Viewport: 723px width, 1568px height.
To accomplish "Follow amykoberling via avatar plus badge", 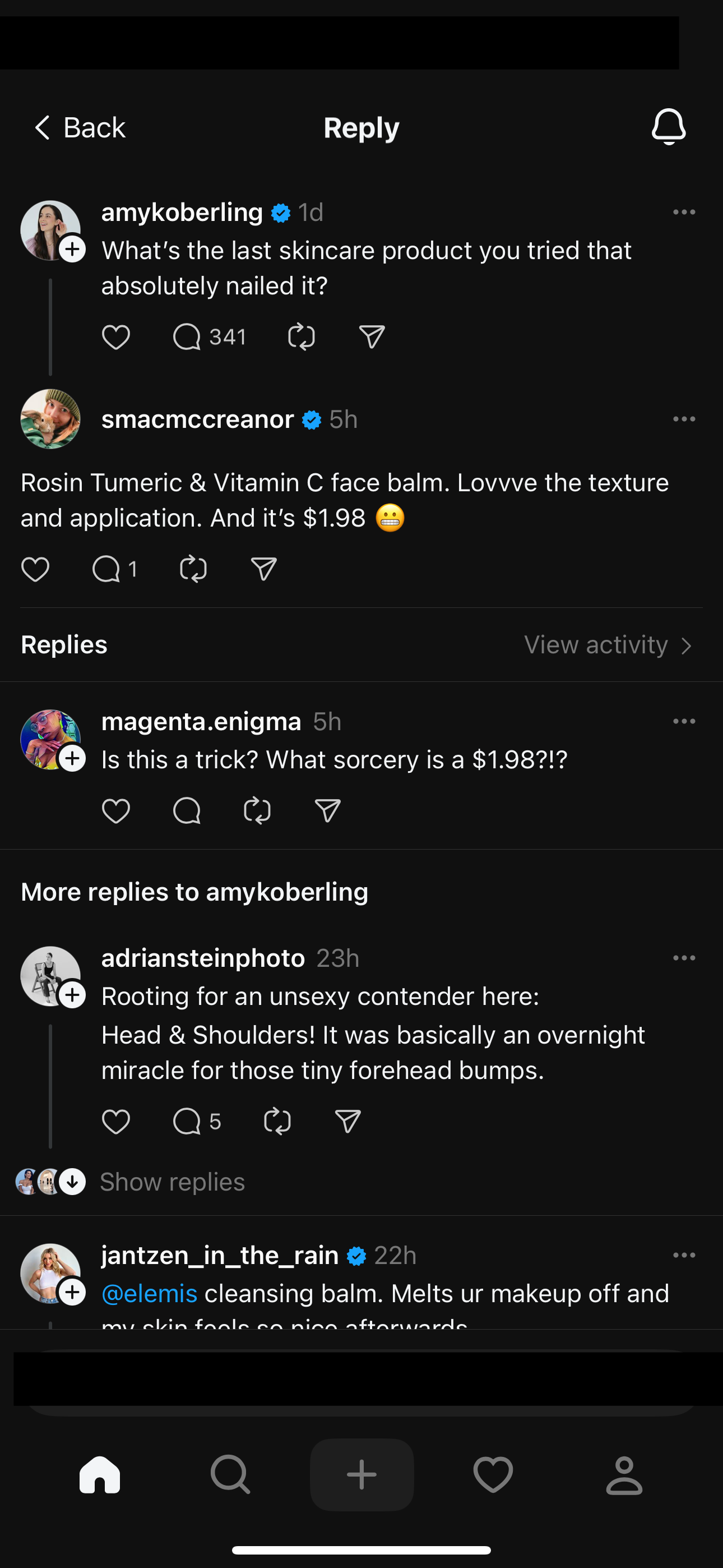I will point(72,249).
